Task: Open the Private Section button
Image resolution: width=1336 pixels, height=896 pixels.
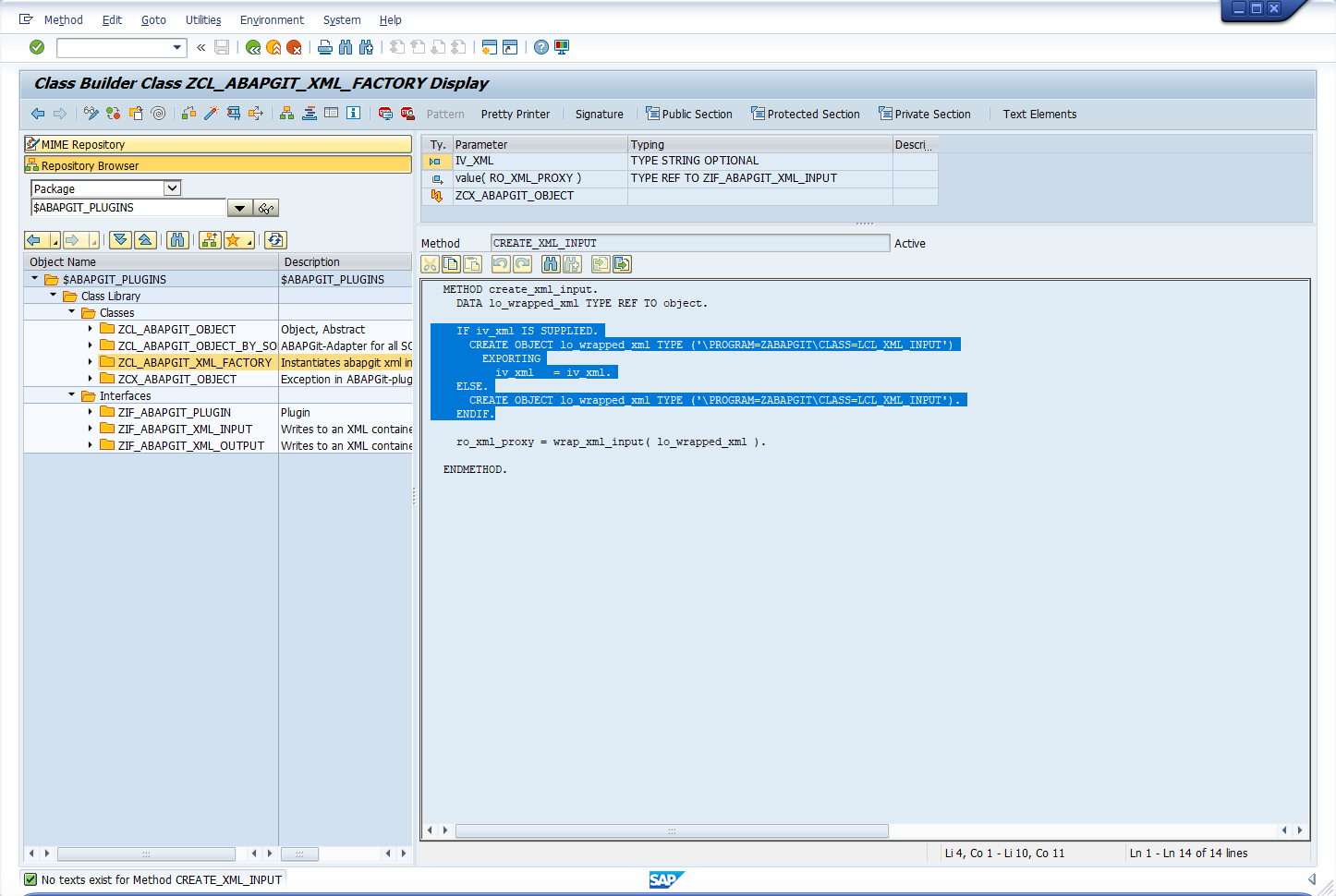Action: click(925, 115)
